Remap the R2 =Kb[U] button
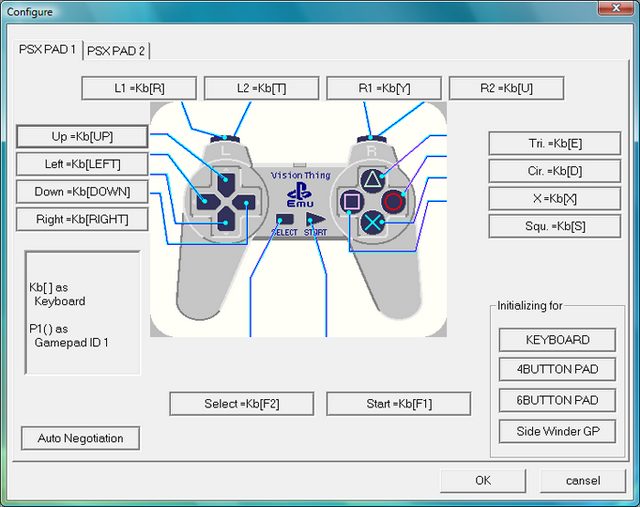 [507, 88]
